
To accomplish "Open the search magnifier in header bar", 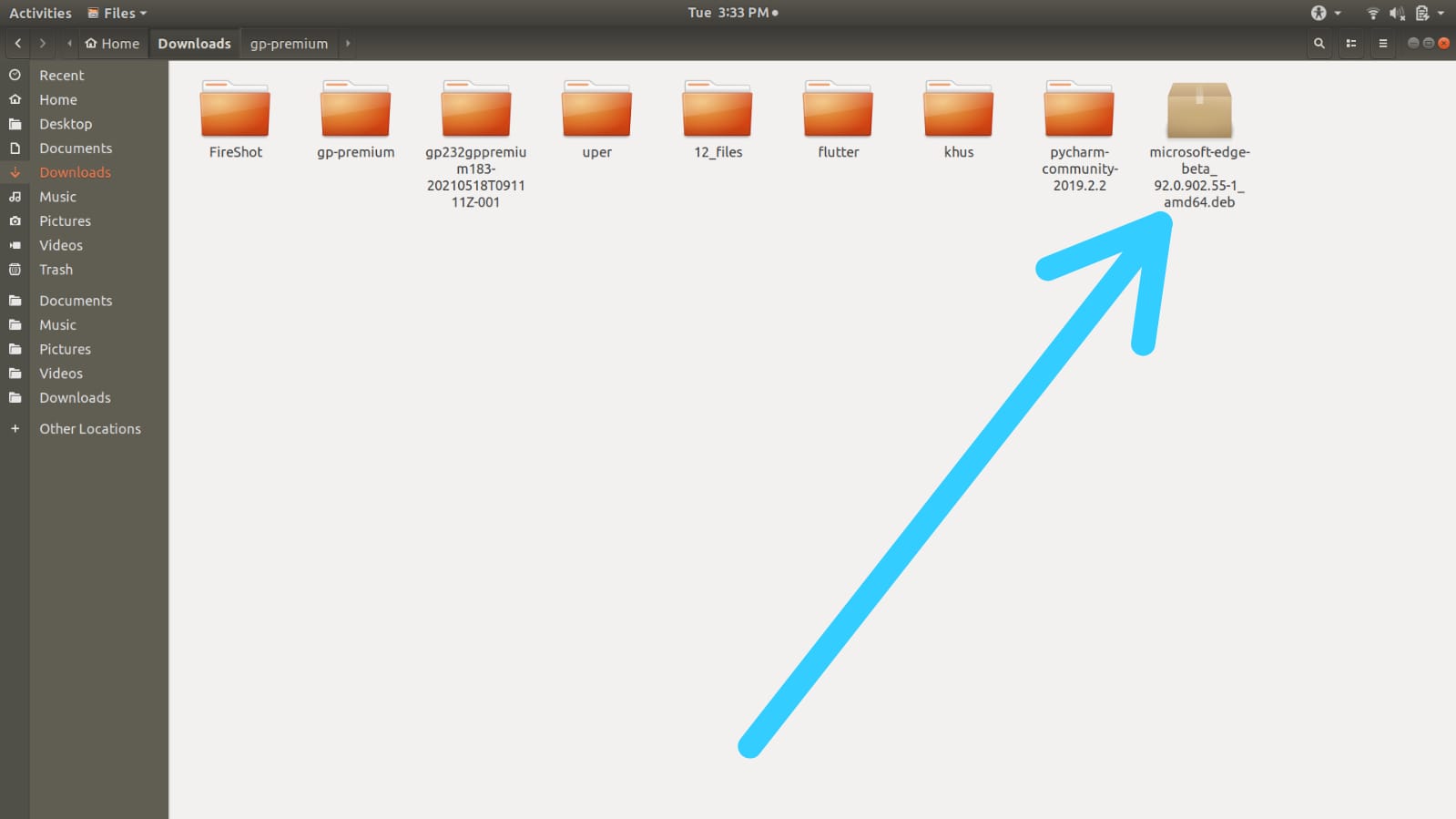I will pos(1319,43).
